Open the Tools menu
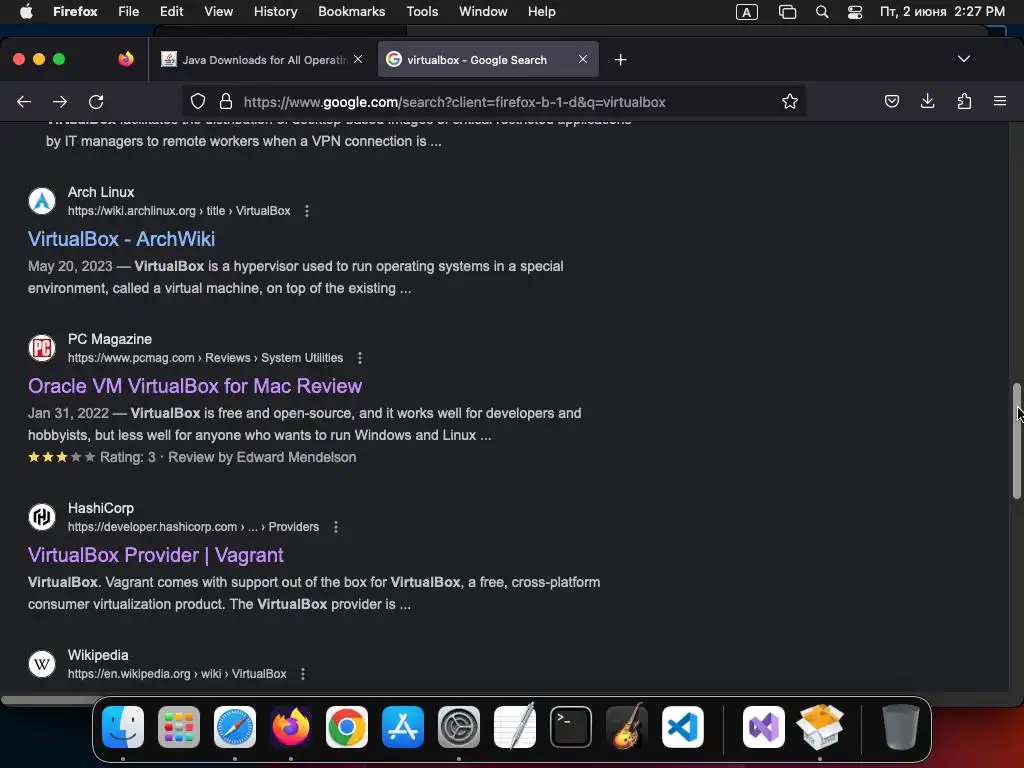Viewport: 1024px width, 768px height. pyautogui.click(x=422, y=12)
